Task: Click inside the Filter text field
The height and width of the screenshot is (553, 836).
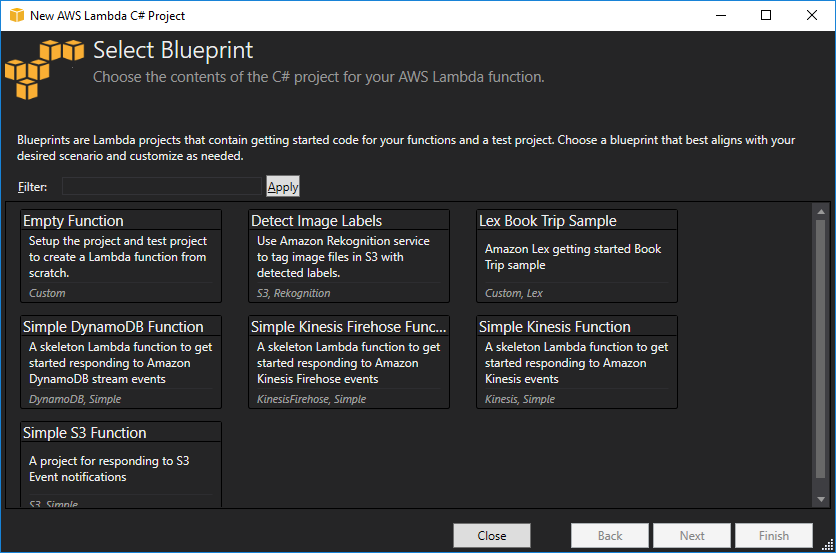Action: [x=161, y=186]
